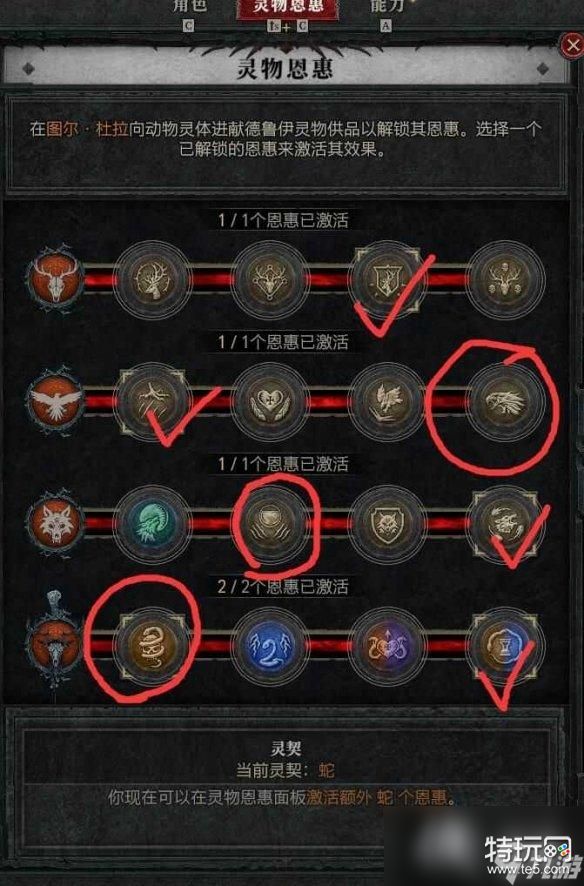
Task: Choose the heart-in-hands eagle boon
Action: [271, 402]
